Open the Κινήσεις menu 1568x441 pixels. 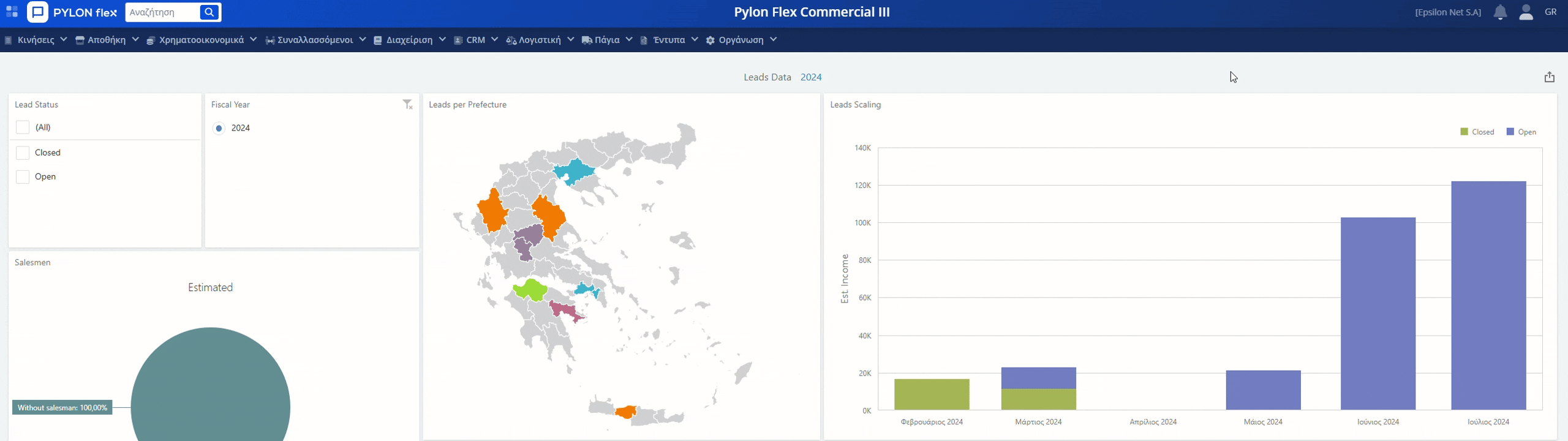(36, 40)
